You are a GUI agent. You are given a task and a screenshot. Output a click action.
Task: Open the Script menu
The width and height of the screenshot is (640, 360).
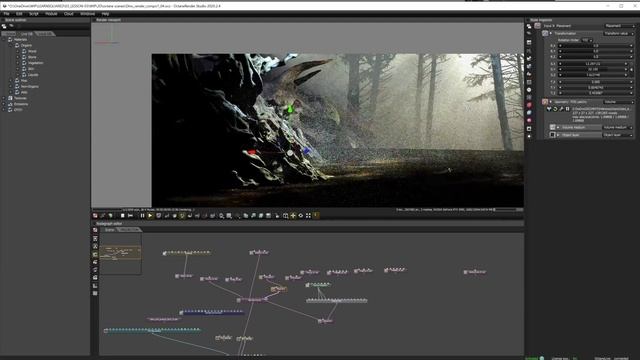pyautogui.click(x=33, y=13)
